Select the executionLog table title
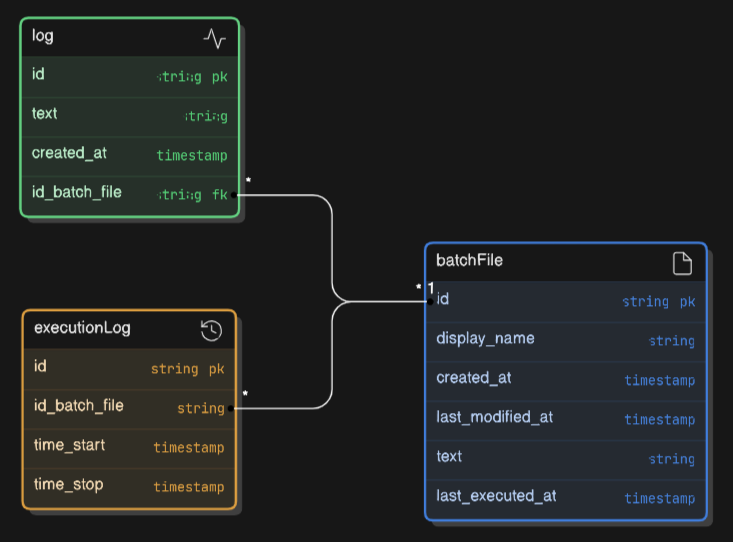Viewport: 733px width, 542px height. click(82, 329)
